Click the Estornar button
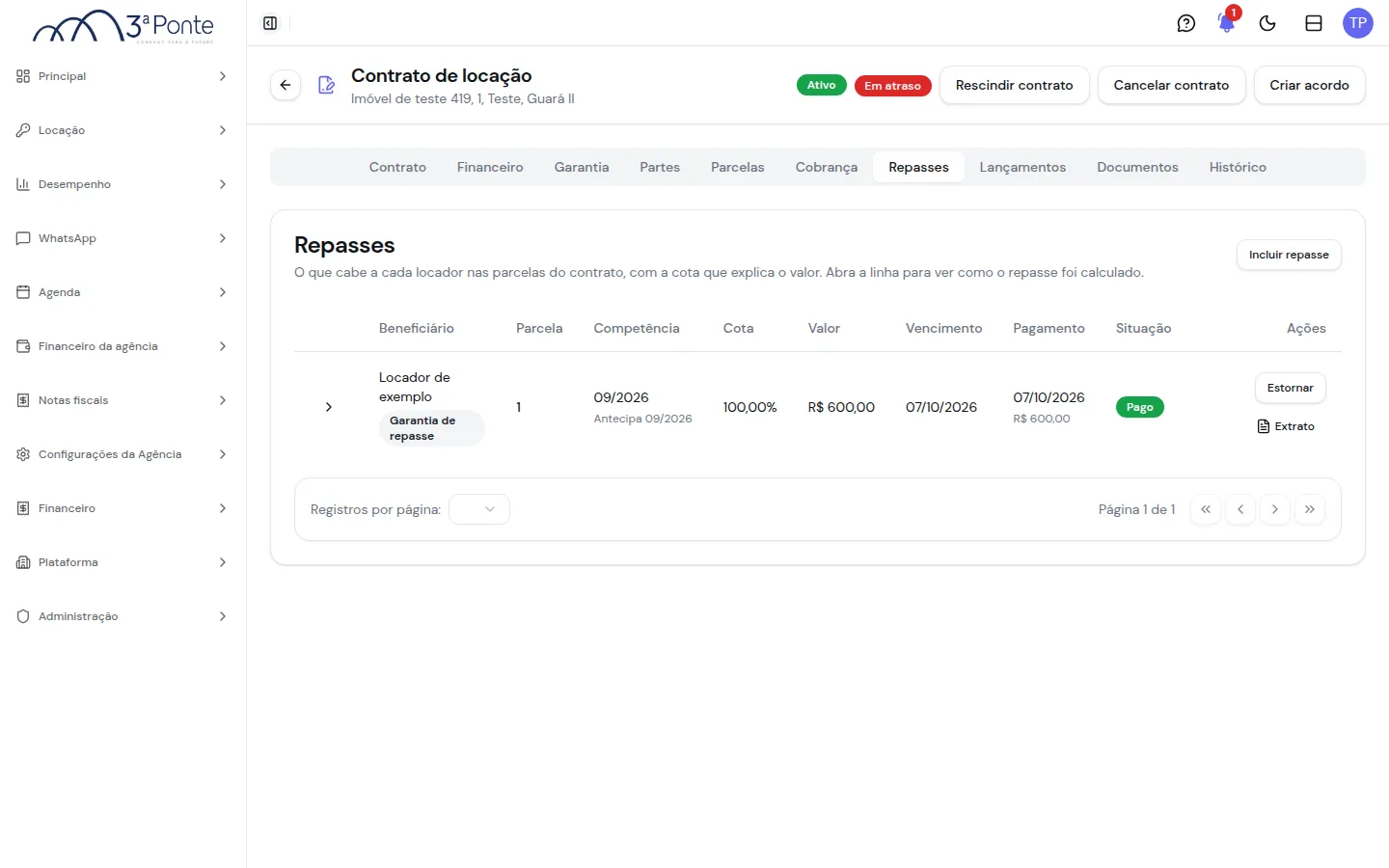1389x868 pixels. (x=1291, y=388)
